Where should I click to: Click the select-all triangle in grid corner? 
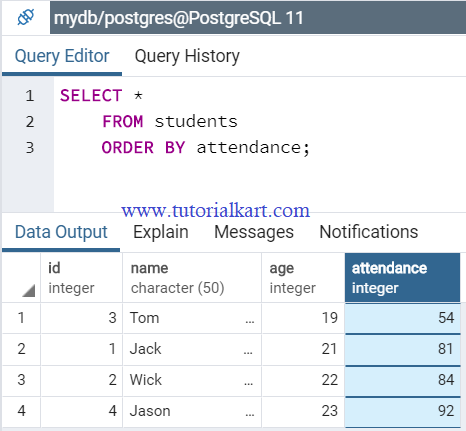(x=29, y=291)
